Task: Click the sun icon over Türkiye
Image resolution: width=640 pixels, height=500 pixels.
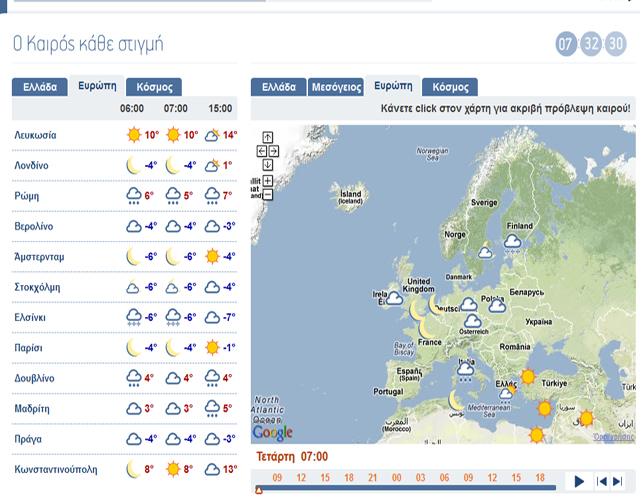Action: [x=545, y=408]
